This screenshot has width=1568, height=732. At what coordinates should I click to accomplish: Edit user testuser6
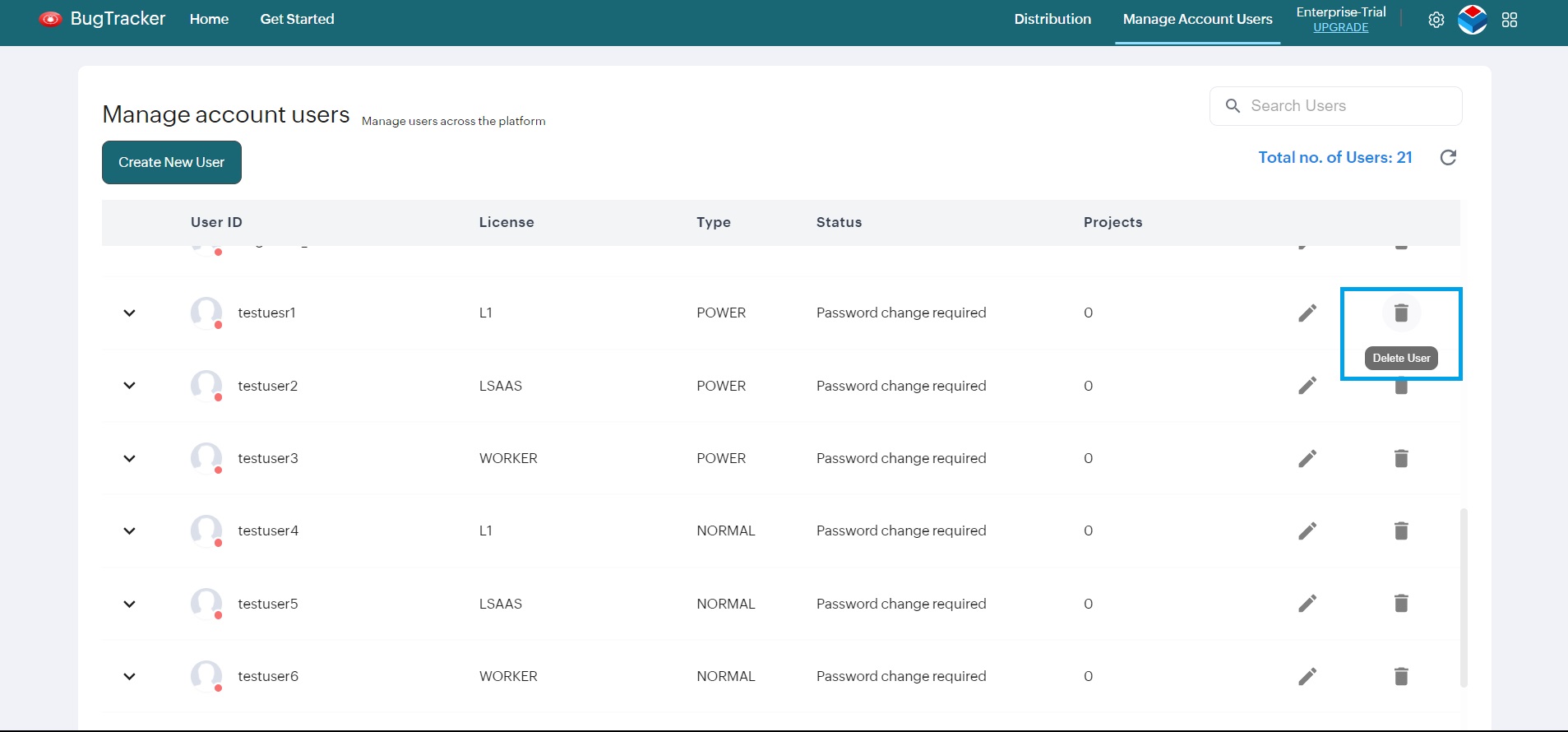click(1307, 676)
